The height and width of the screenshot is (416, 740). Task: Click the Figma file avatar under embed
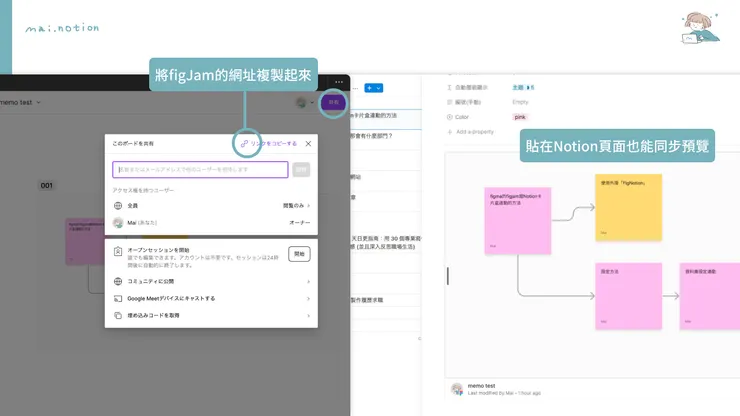(456, 389)
